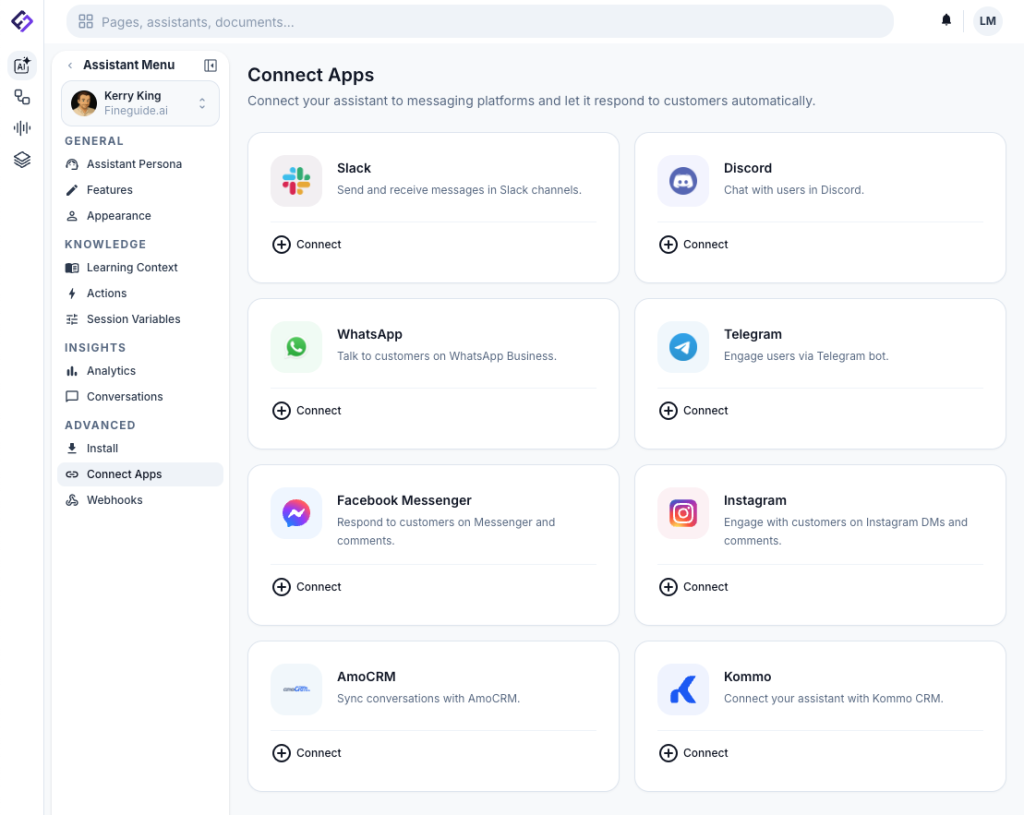Click the workflows icon in left rail

pyautogui.click(x=22, y=97)
